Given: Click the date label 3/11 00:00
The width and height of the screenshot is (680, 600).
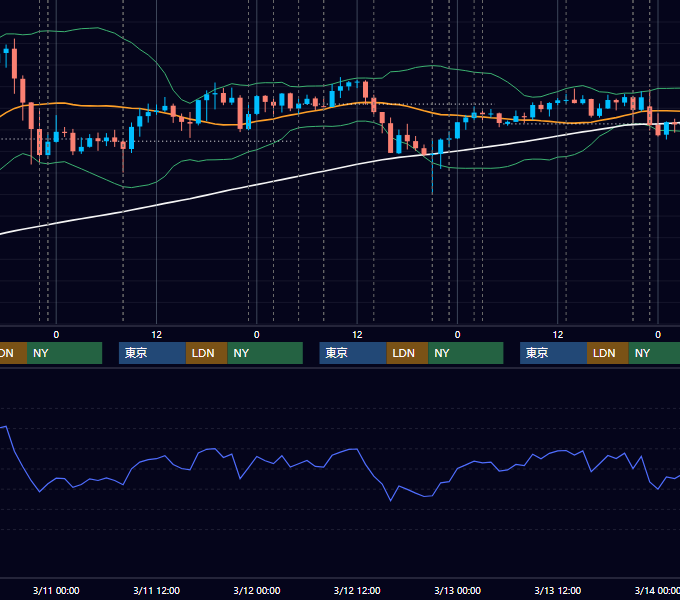Looking at the screenshot, I should pyautogui.click(x=56, y=590).
